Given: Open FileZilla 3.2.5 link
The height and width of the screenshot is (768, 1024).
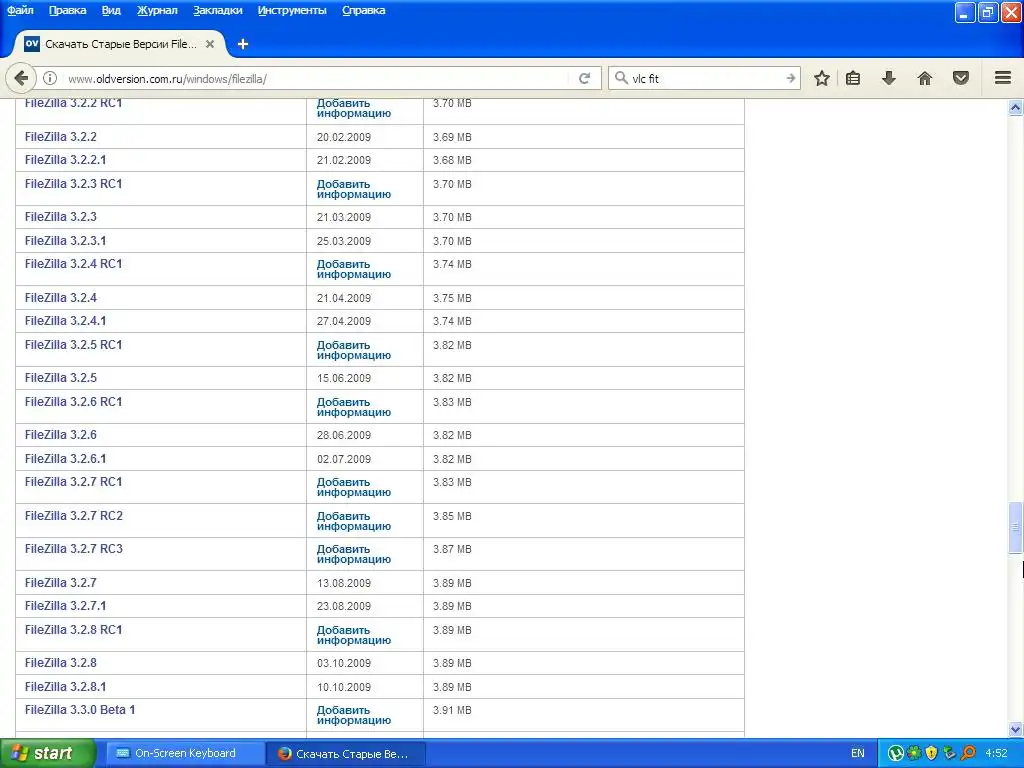Looking at the screenshot, I should coord(61,377).
